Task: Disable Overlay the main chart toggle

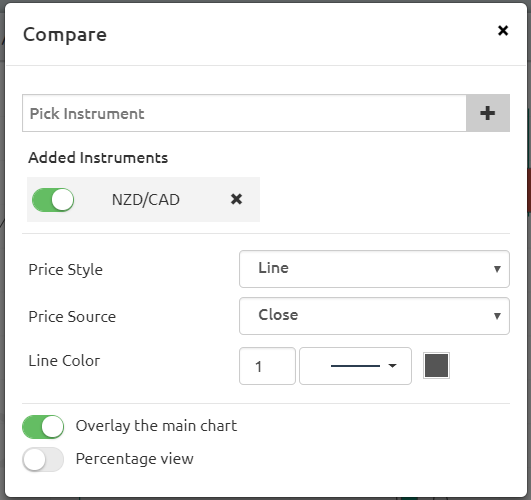Action: click(43, 427)
